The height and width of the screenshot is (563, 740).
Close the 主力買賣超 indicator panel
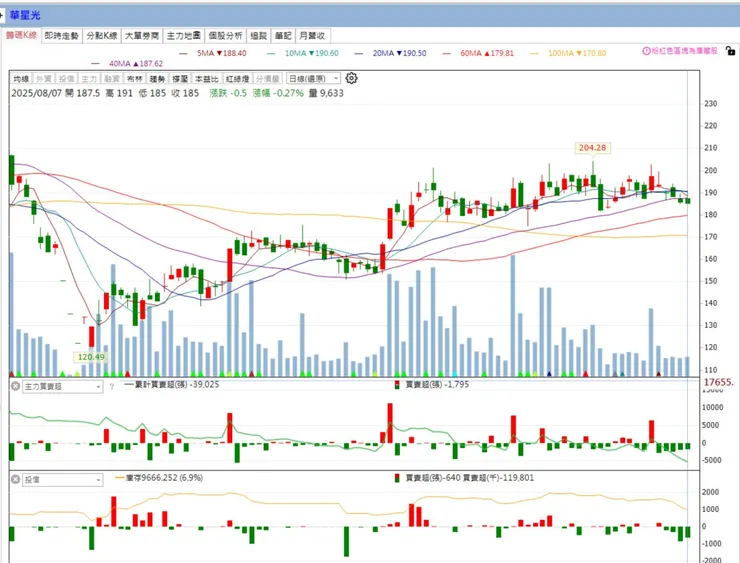[x=16, y=386]
